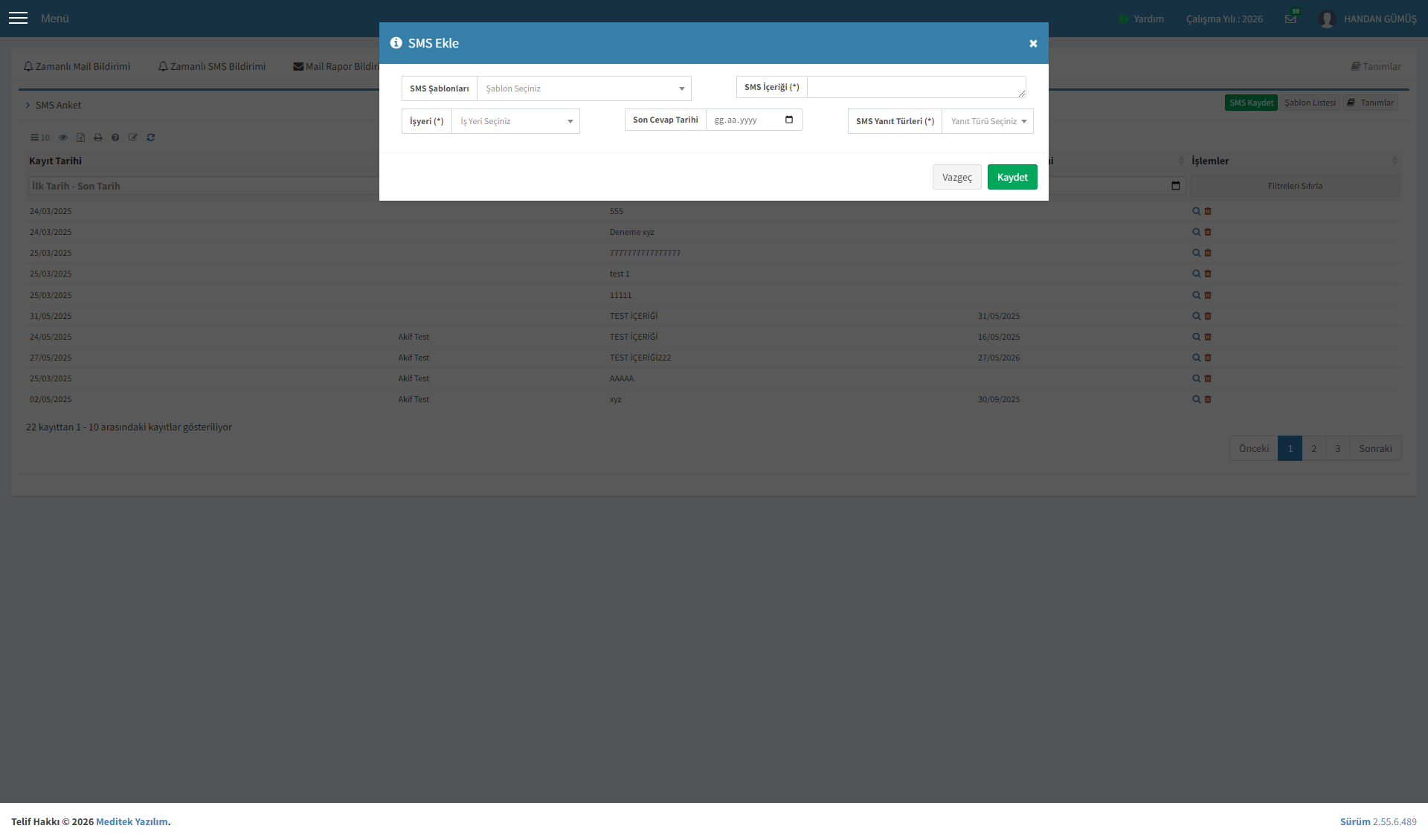The image size is (1428, 840).
Task: Close the SMS Ekle dialog
Action: pos(1033,44)
